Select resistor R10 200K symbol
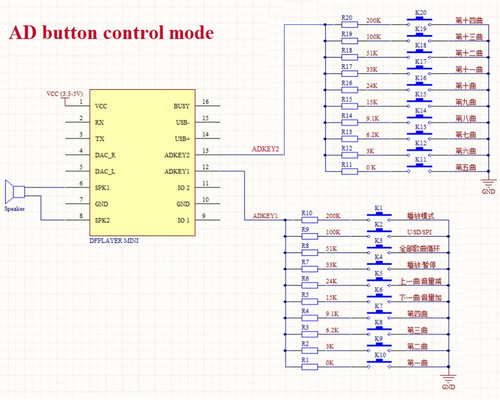The height and width of the screenshot is (400, 500). [310, 220]
